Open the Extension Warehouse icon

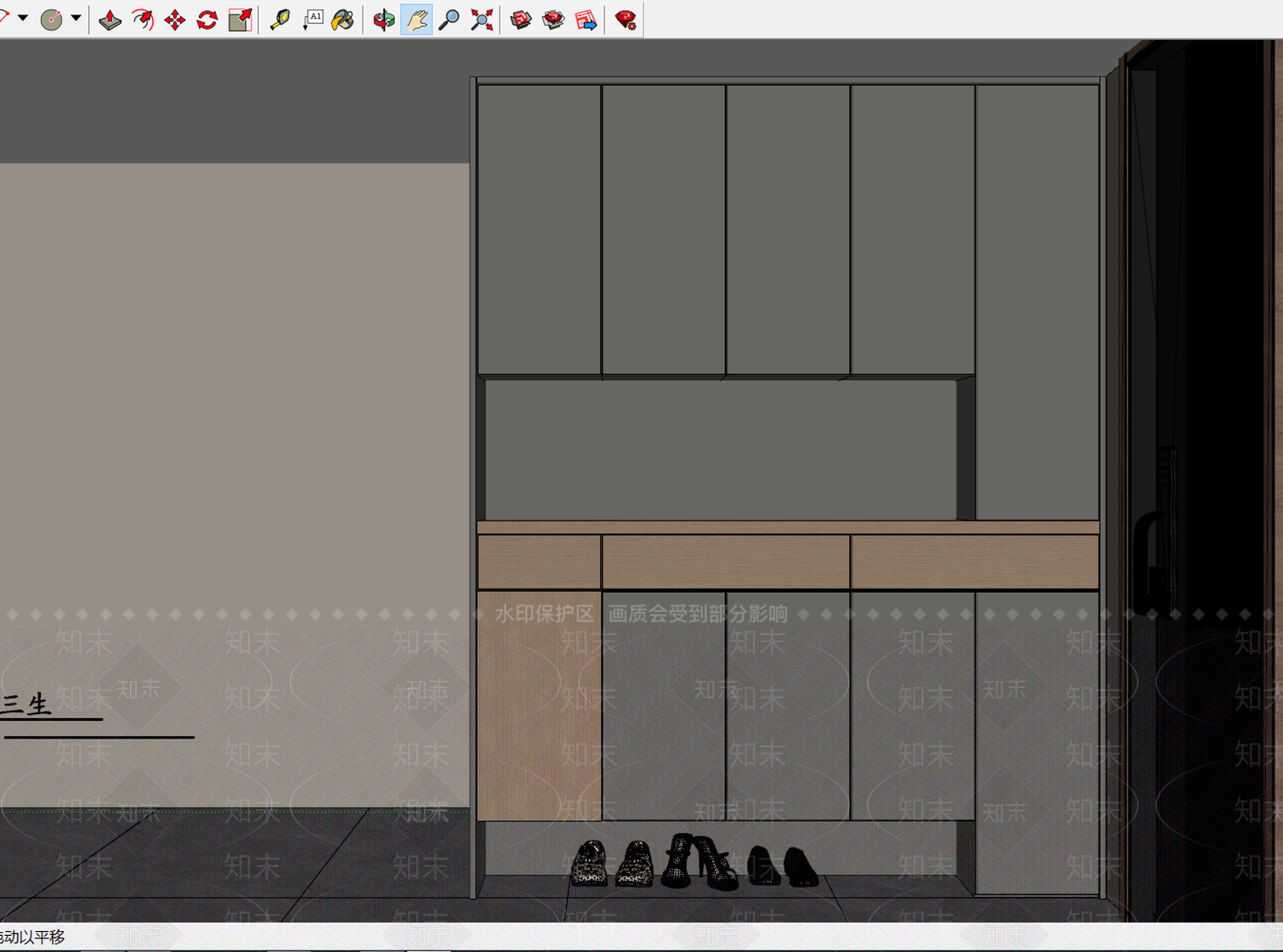click(x=553, y=20)
